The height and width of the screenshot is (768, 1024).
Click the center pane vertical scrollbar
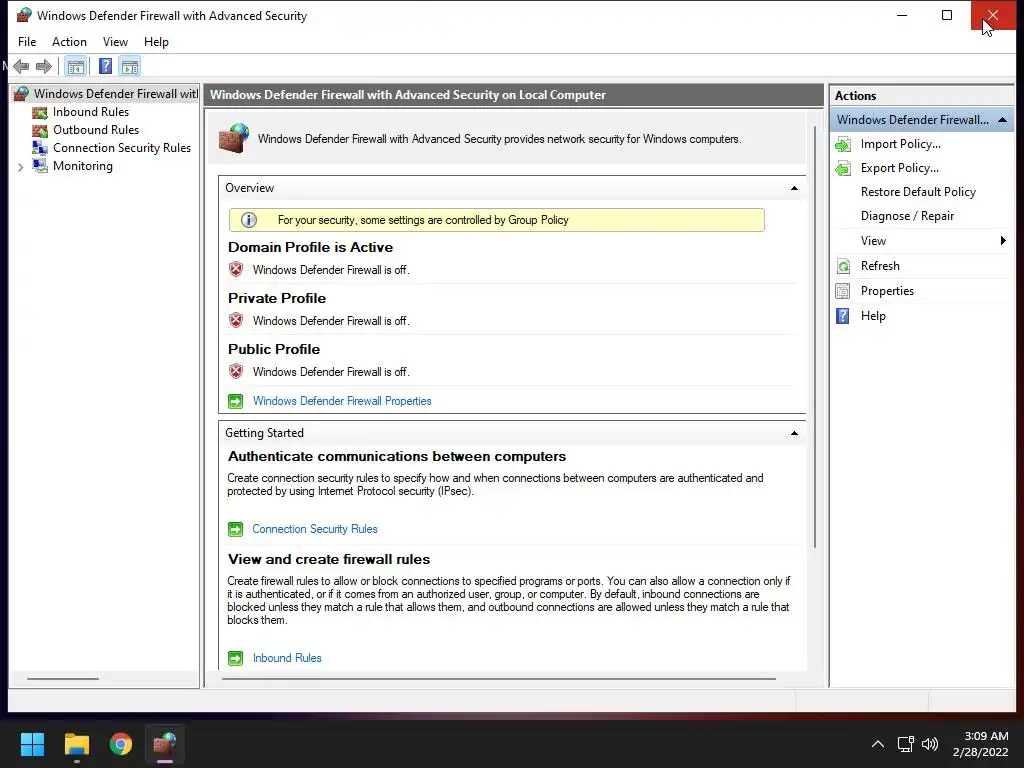pyautogui.click(x=815, y=336)
